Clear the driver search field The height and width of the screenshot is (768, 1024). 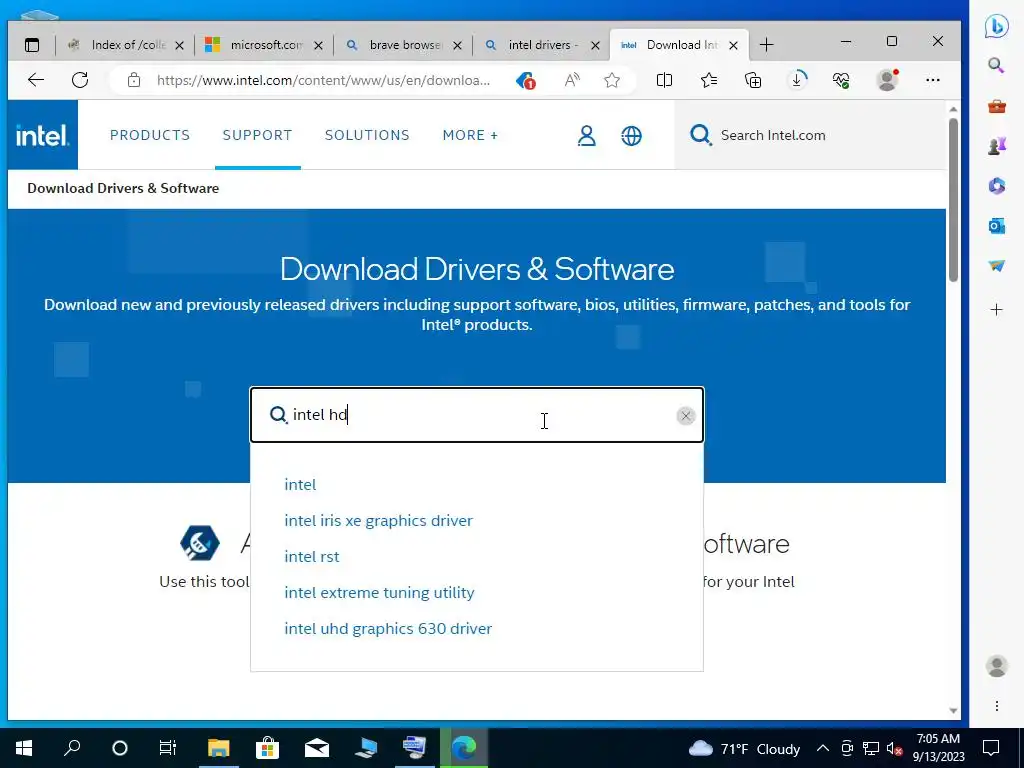tap(685, 415)
